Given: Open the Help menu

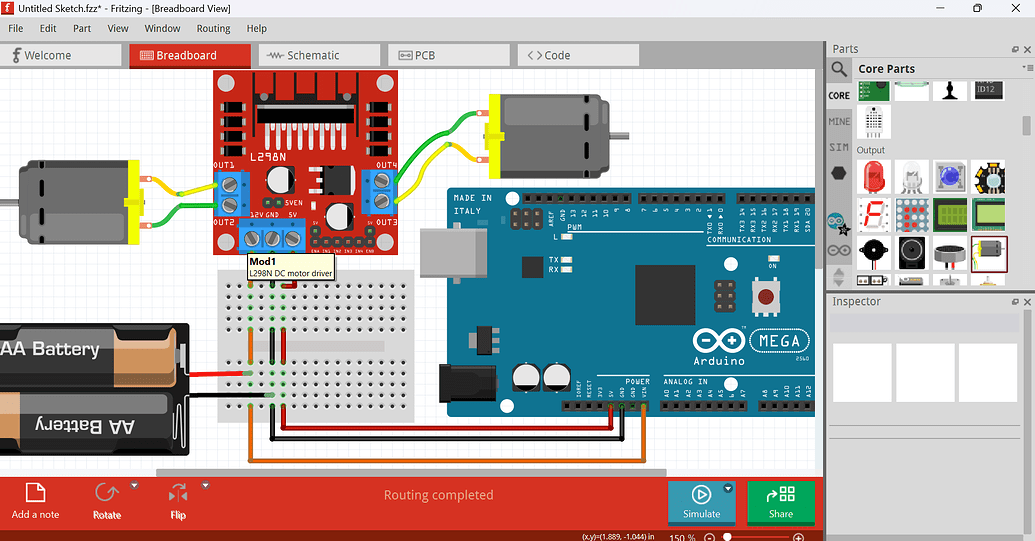Looking at the screenshot, I should [256, 28].
